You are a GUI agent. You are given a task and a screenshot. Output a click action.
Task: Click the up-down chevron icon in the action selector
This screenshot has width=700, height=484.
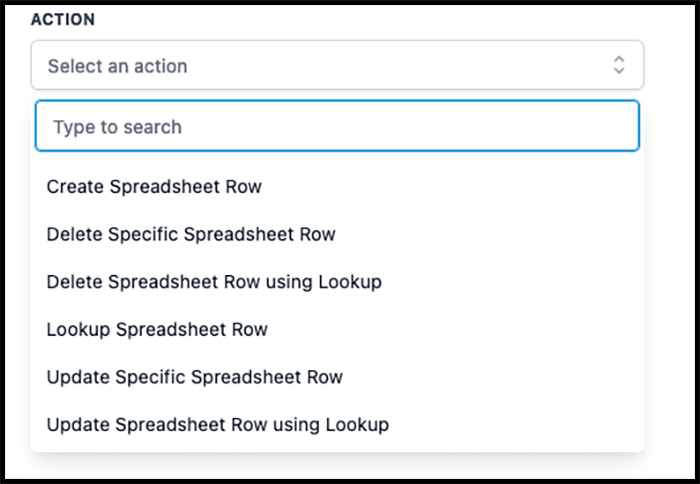[x=619, y=65]
